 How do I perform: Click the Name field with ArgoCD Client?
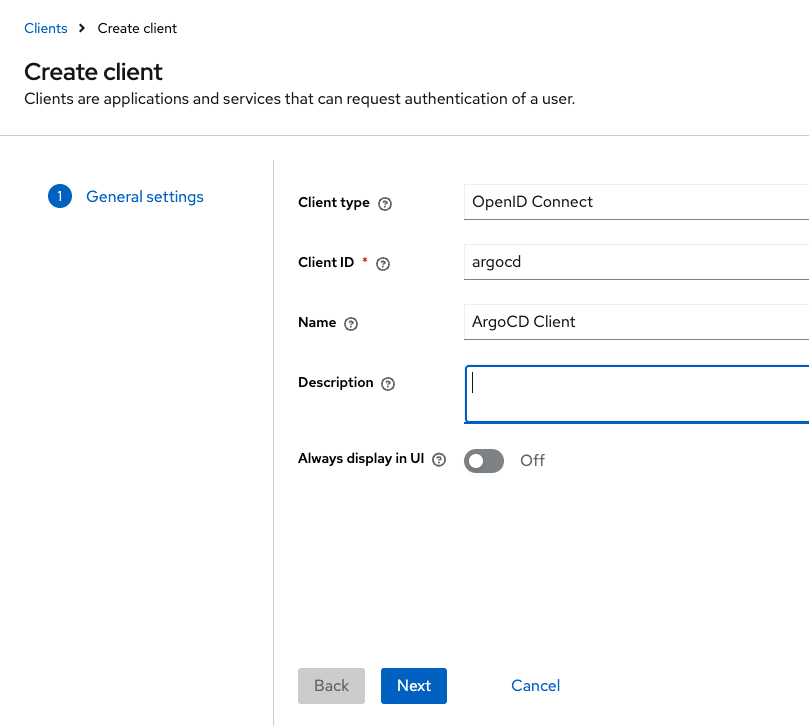pyautogui.click(x=636, y=322)
